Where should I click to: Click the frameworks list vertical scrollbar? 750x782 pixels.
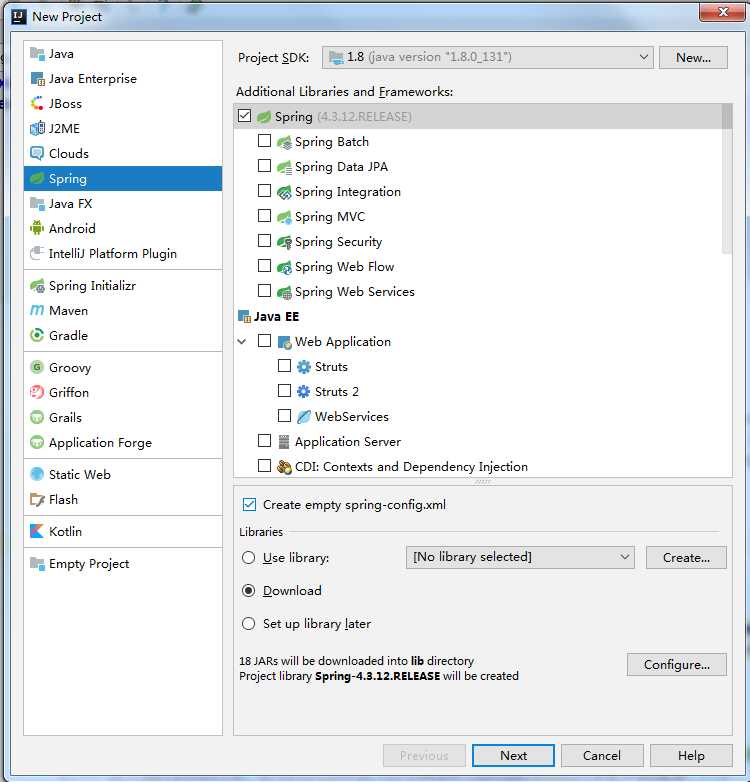727,179
